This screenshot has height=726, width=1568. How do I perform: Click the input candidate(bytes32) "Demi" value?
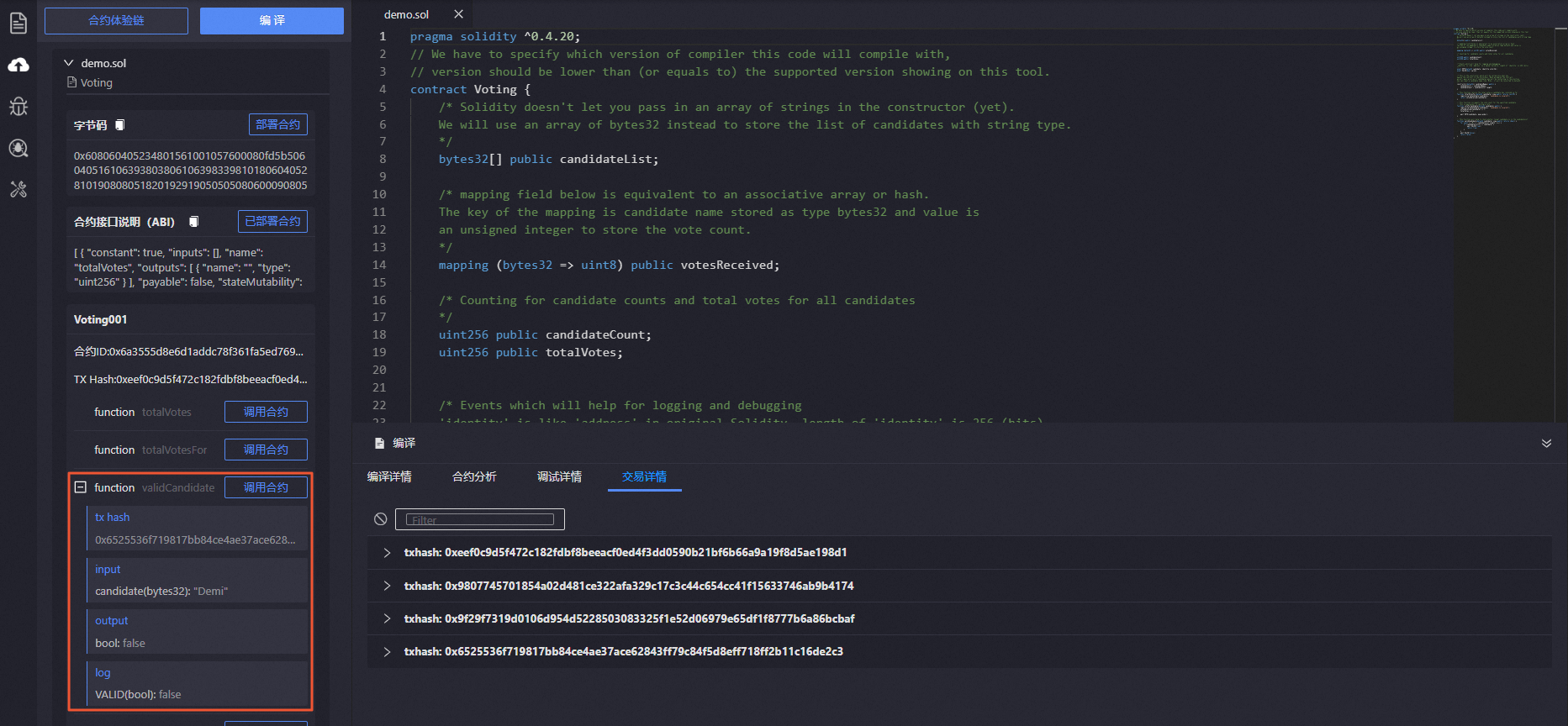click(161, 591)
